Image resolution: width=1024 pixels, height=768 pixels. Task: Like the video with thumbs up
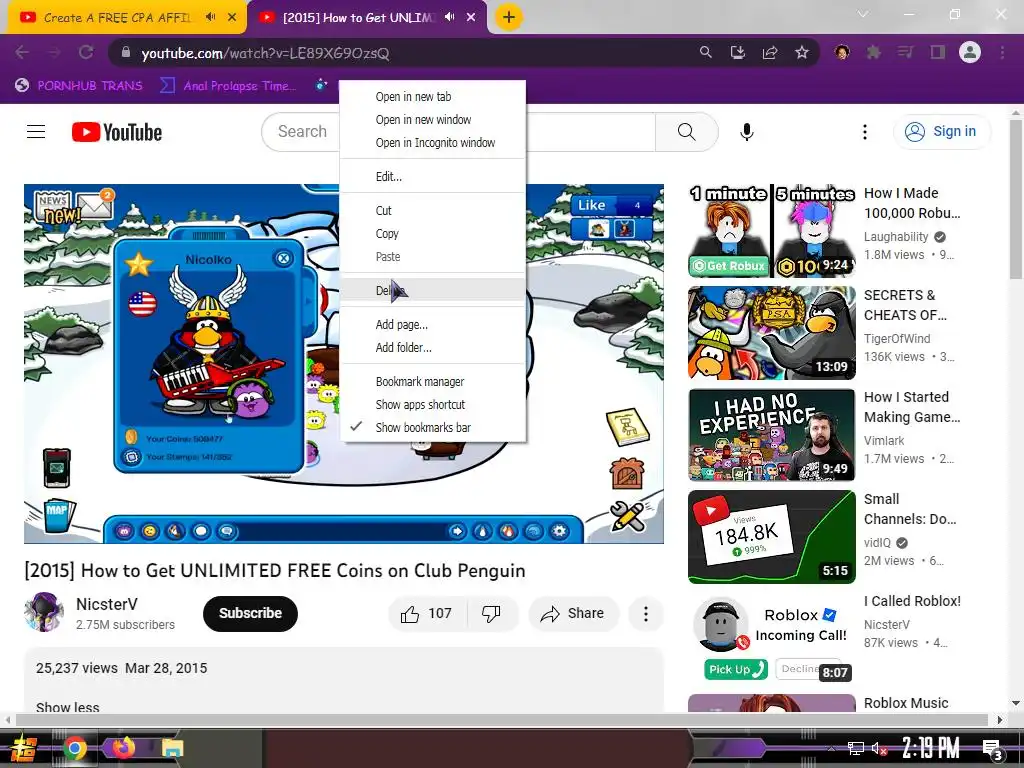[x=427, y=614]
